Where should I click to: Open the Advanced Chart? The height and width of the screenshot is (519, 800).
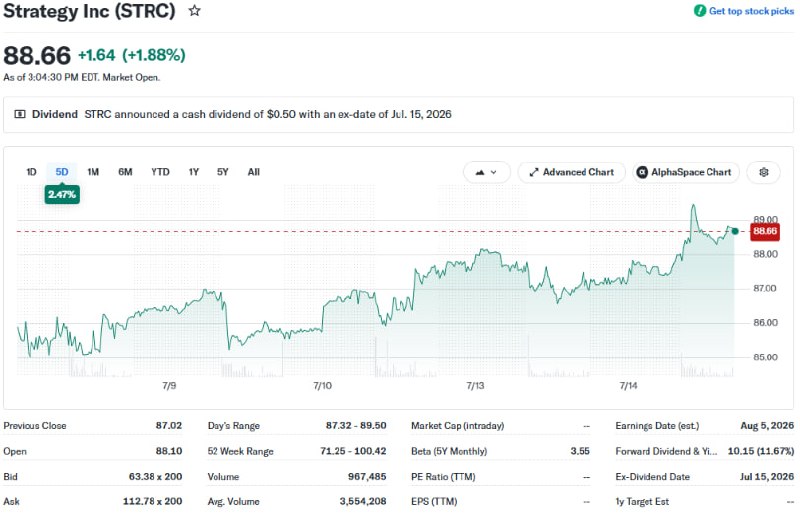click(x=571, y=172)
